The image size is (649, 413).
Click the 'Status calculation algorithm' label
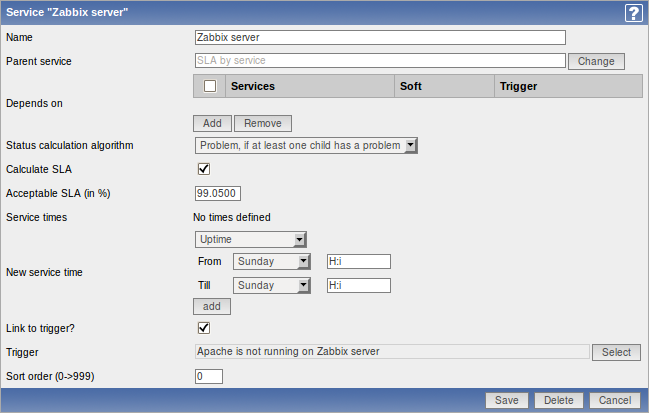[70, 146]
